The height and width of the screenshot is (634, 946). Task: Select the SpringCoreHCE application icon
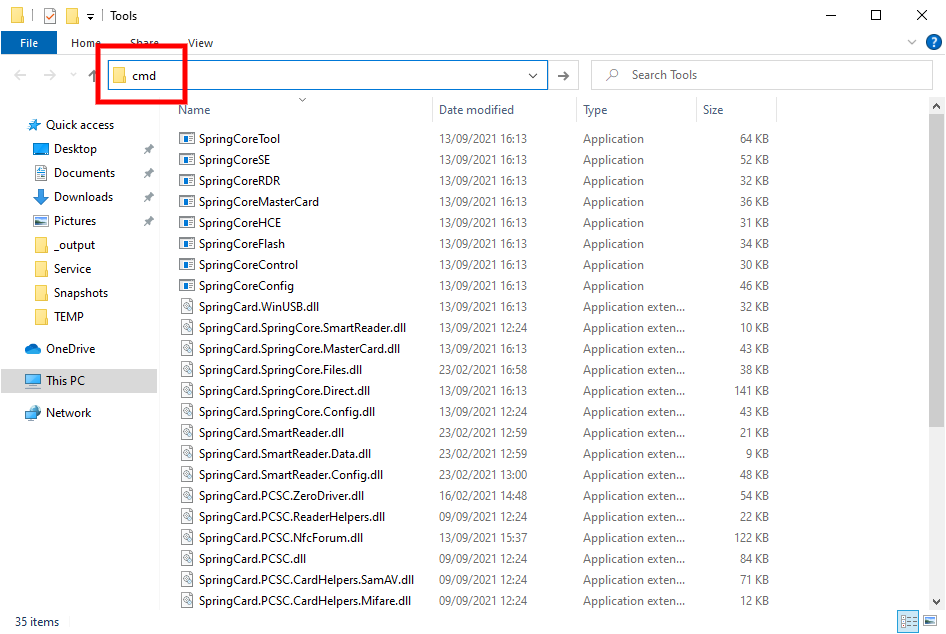click(x=187, y=223)
